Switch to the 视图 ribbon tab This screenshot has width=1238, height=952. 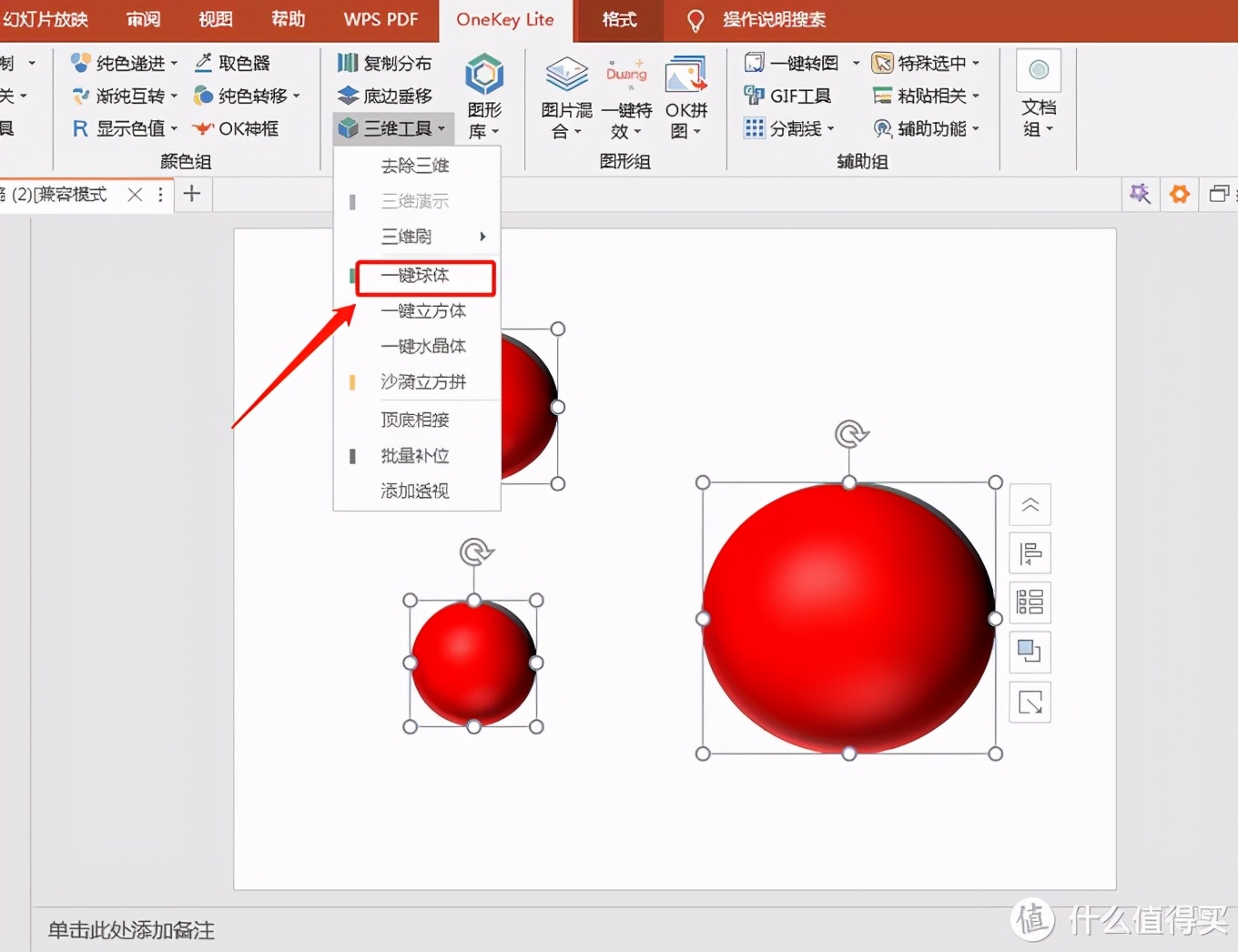pos(215,18)
